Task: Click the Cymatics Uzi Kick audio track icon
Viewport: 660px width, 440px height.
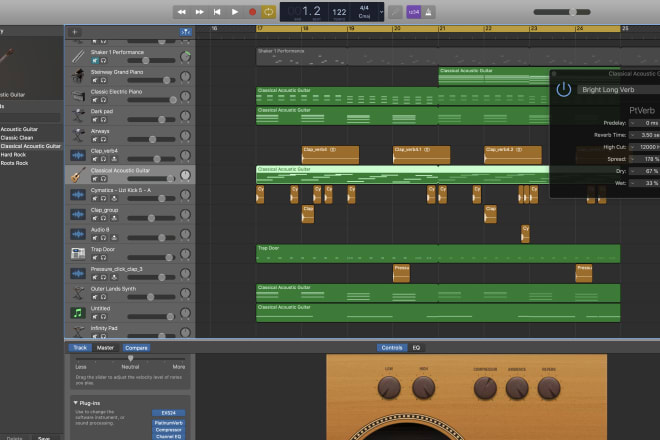Action: pyautogui.click(x=78, y=195)
